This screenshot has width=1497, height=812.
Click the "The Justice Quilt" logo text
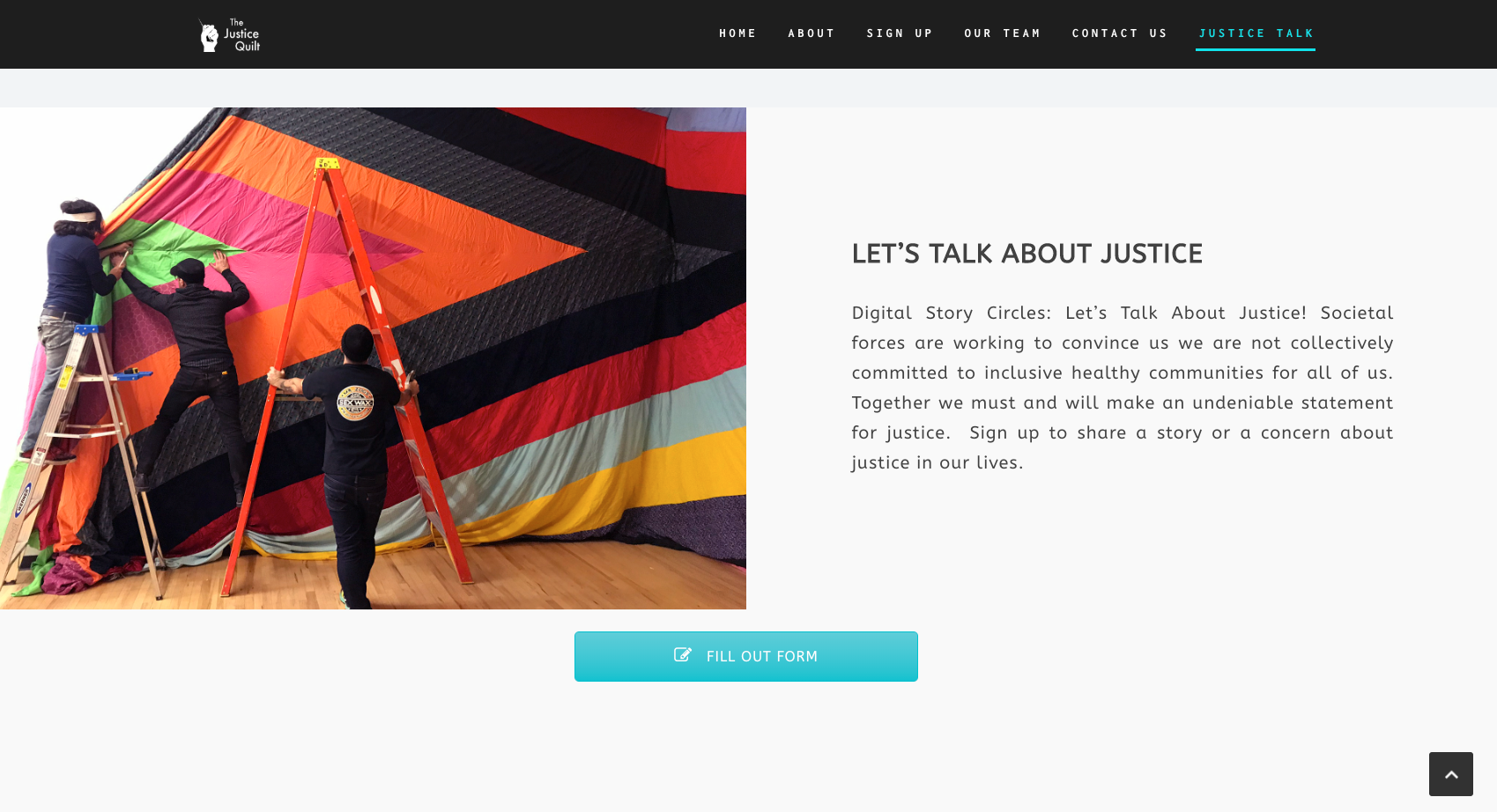click(241, 35)
